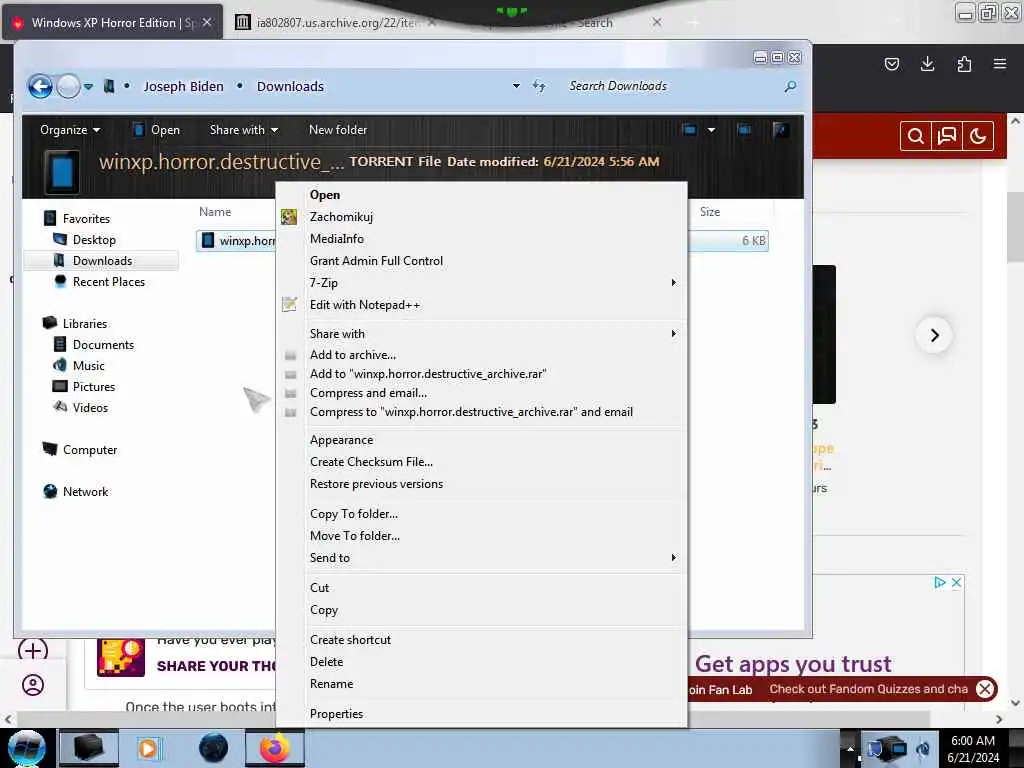Open the Videos library
Screen dimensions: 1024x768
point(90,408)
